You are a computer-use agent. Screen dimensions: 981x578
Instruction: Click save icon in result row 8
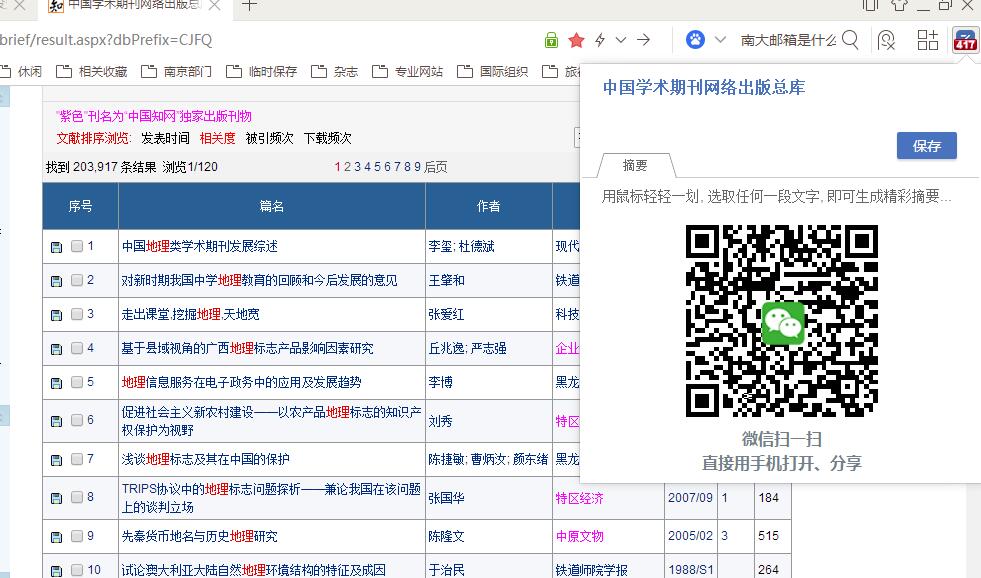pos(56,498)
